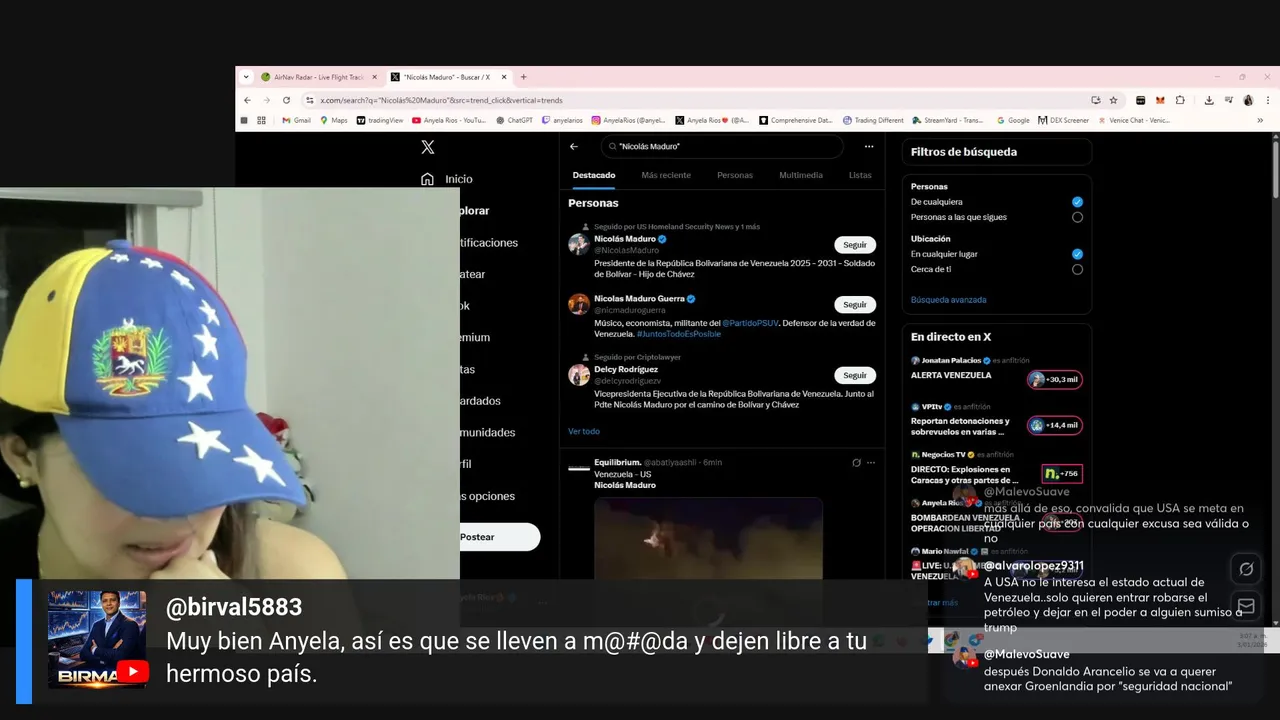This screenshot has width=1280, height=720.
Task: Open the Venice Chat bookmark
Action: tap(1133, 120)
